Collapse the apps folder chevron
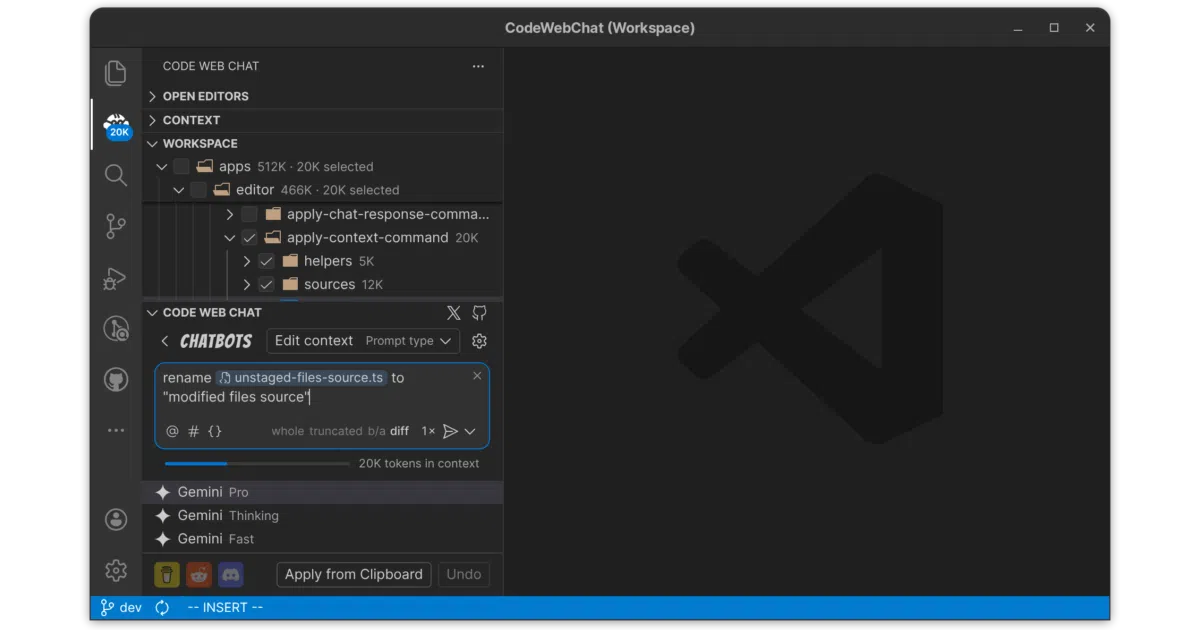Image resolution: width=1200 pixels, height=630 pixels. pyautogui.click(x=162, y=167)
